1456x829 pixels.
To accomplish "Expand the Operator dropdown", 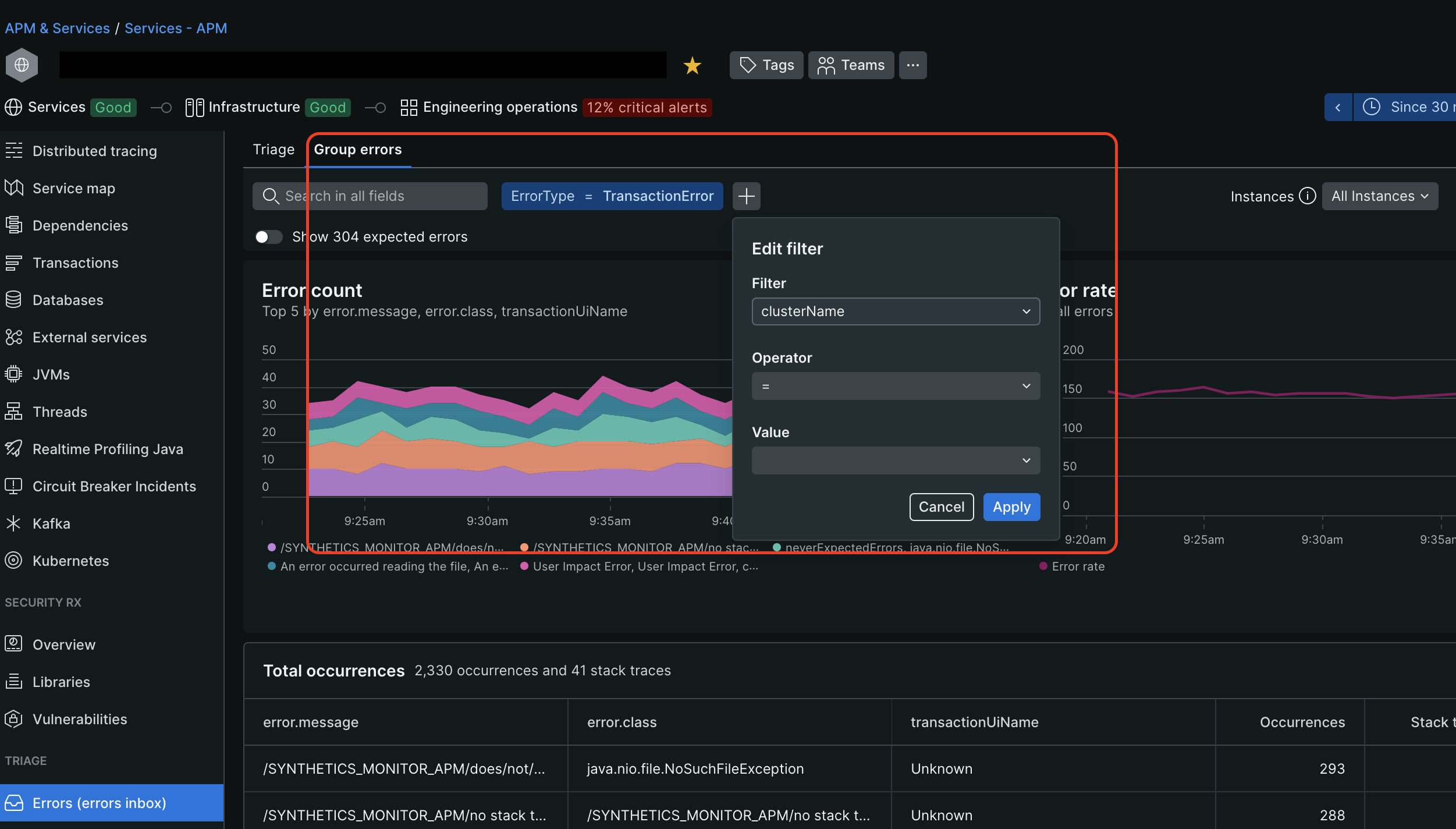I will tap(895, 386).
